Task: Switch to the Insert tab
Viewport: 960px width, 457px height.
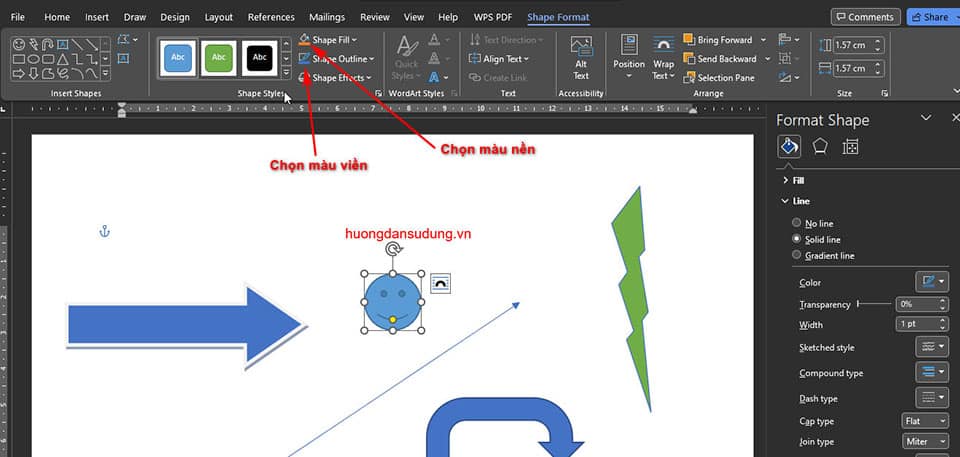Action: 97,17
